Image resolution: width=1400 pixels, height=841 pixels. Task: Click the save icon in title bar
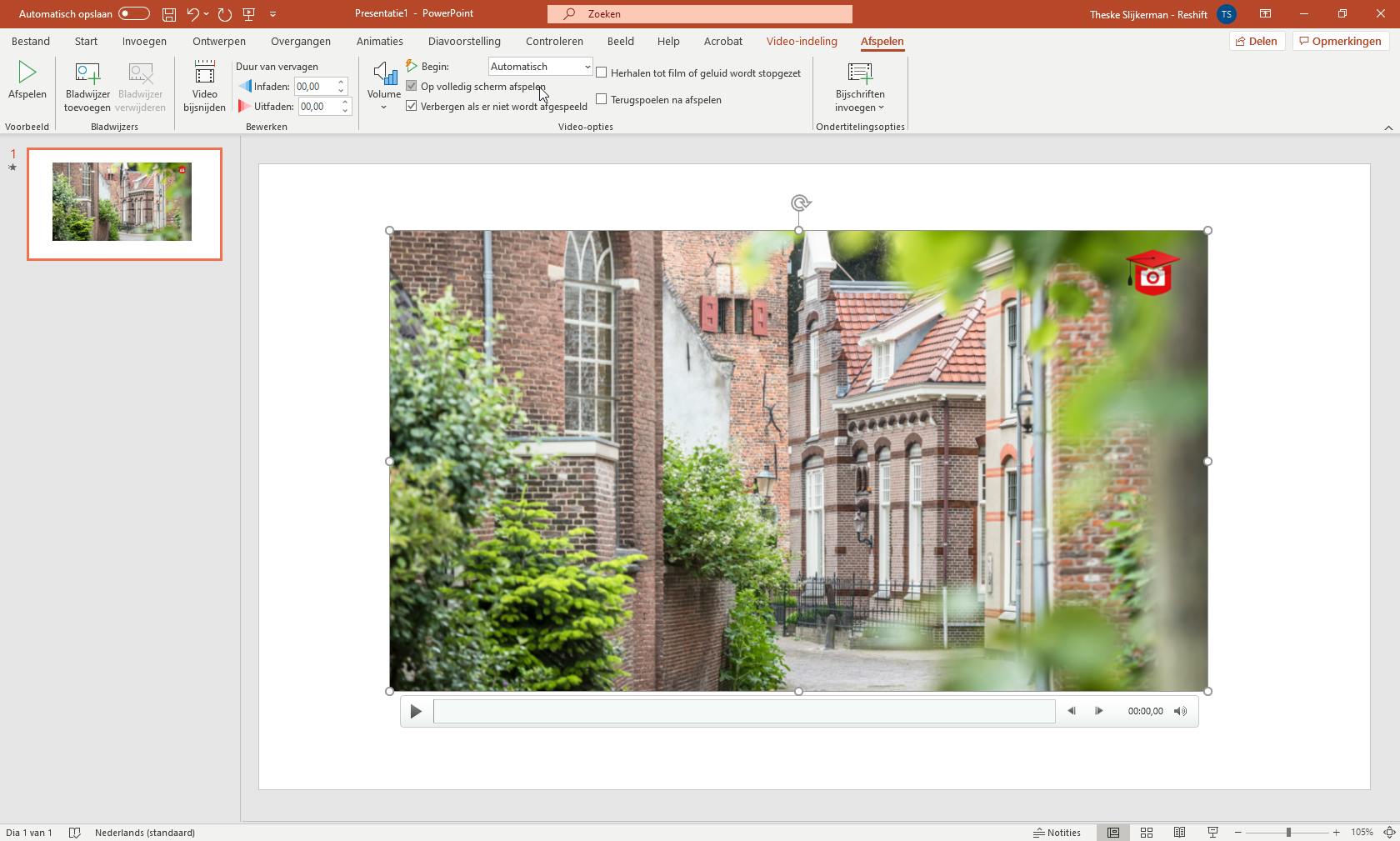[168, 14]
